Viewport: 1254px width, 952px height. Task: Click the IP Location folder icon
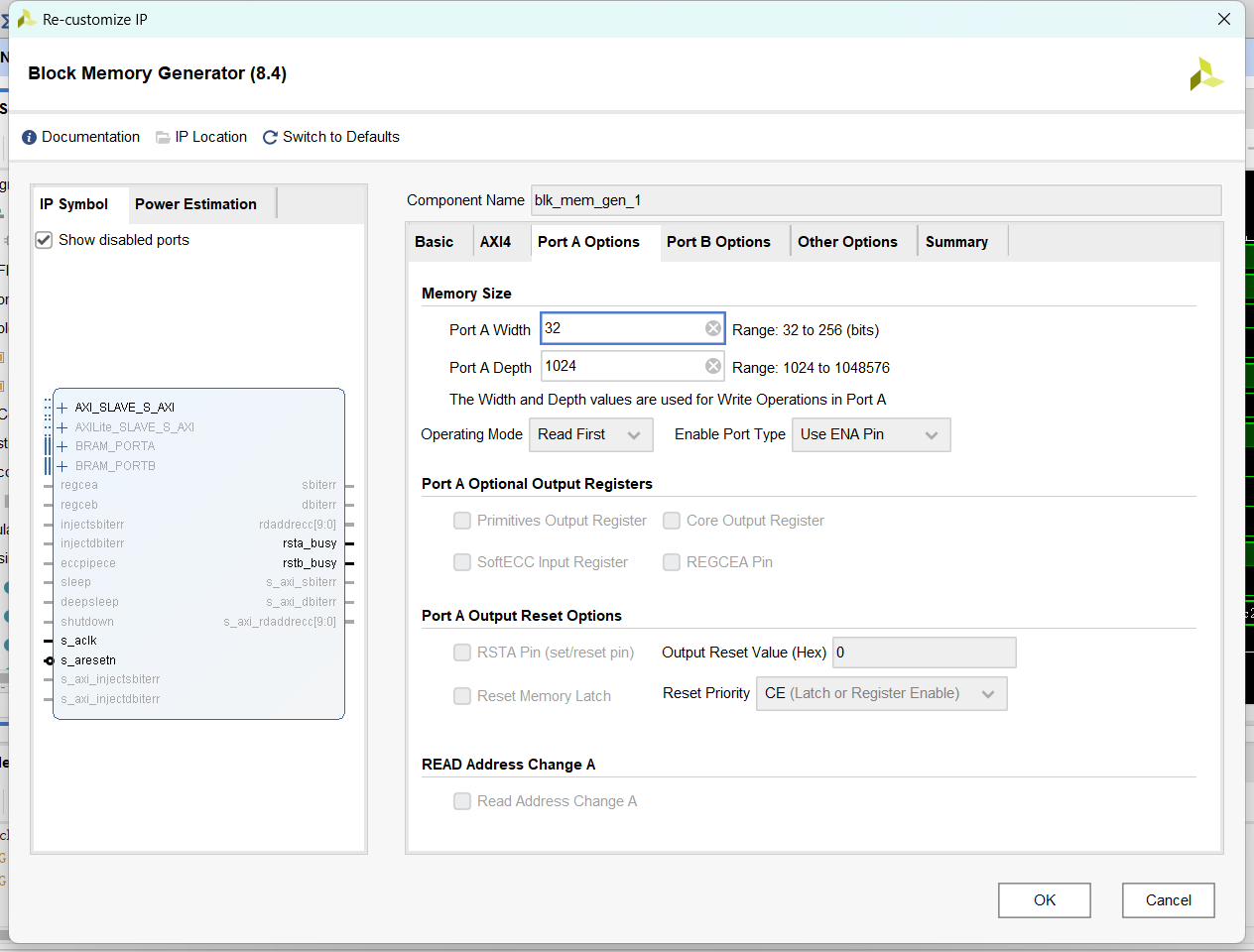click(x=163, y=138)
